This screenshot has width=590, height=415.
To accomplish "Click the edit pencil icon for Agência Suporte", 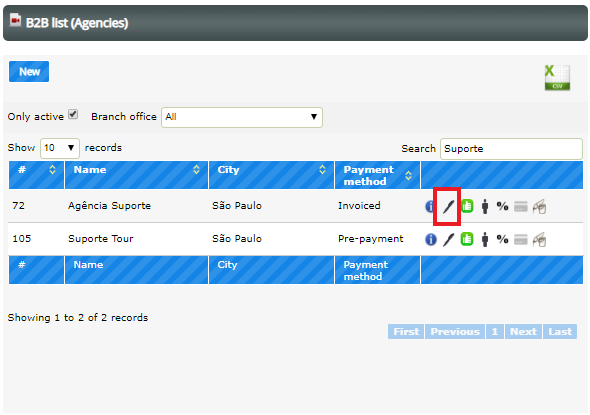I will tap(448, 206).
